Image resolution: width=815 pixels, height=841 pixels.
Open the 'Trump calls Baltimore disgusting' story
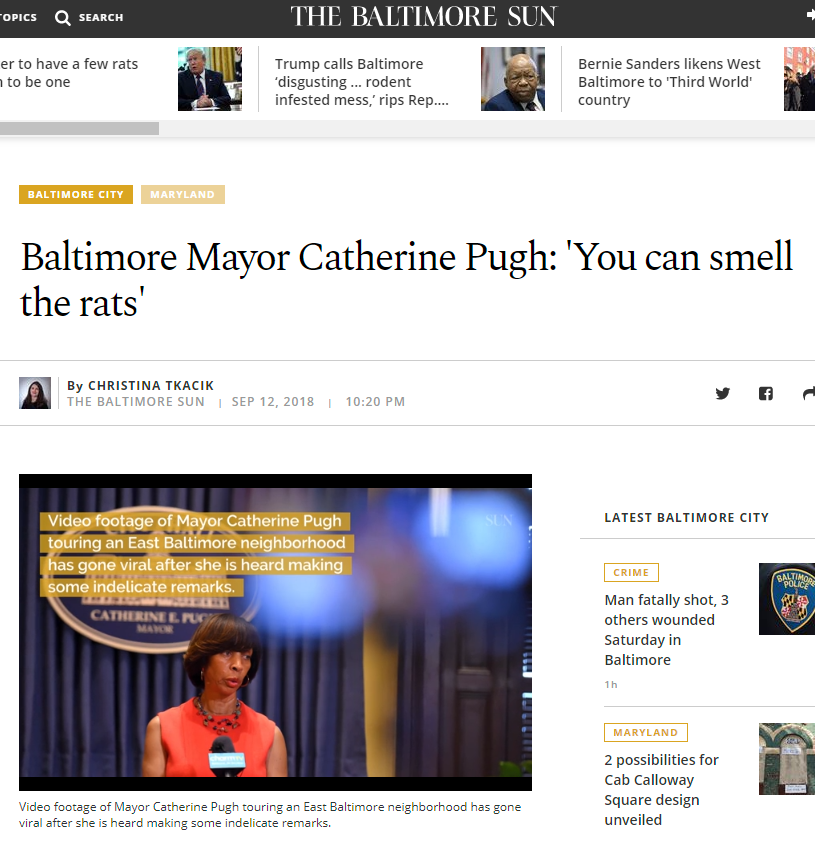pos(362,82)
